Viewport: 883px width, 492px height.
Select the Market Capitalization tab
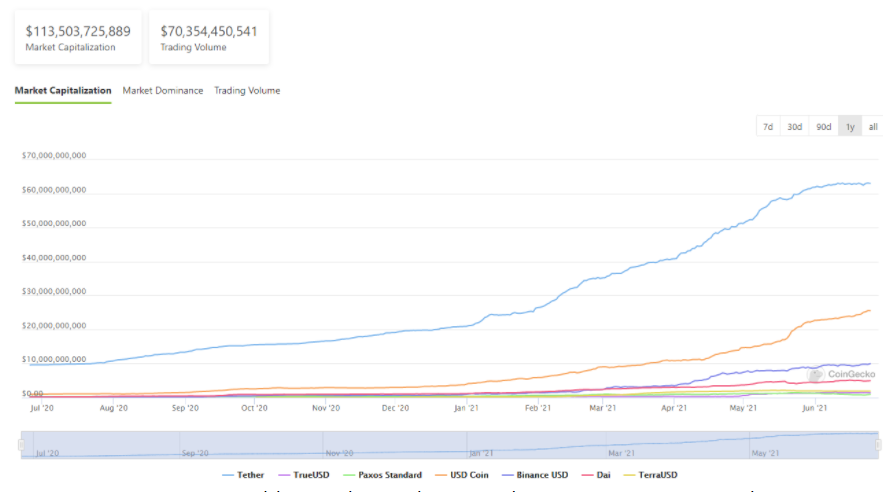tap(63, 91)
